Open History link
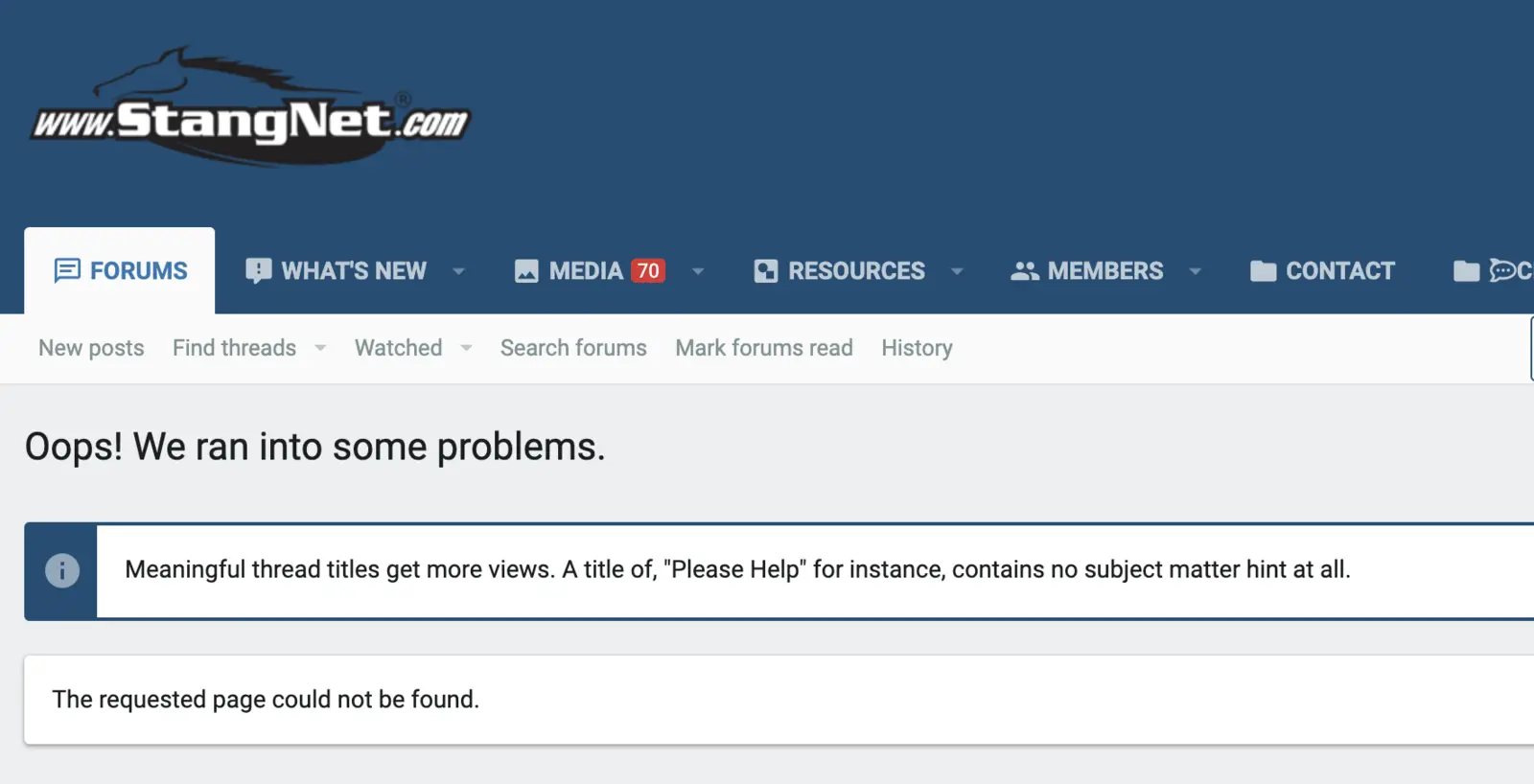The width and height of the screenshot is (1534, 784). tap(917, 348)
